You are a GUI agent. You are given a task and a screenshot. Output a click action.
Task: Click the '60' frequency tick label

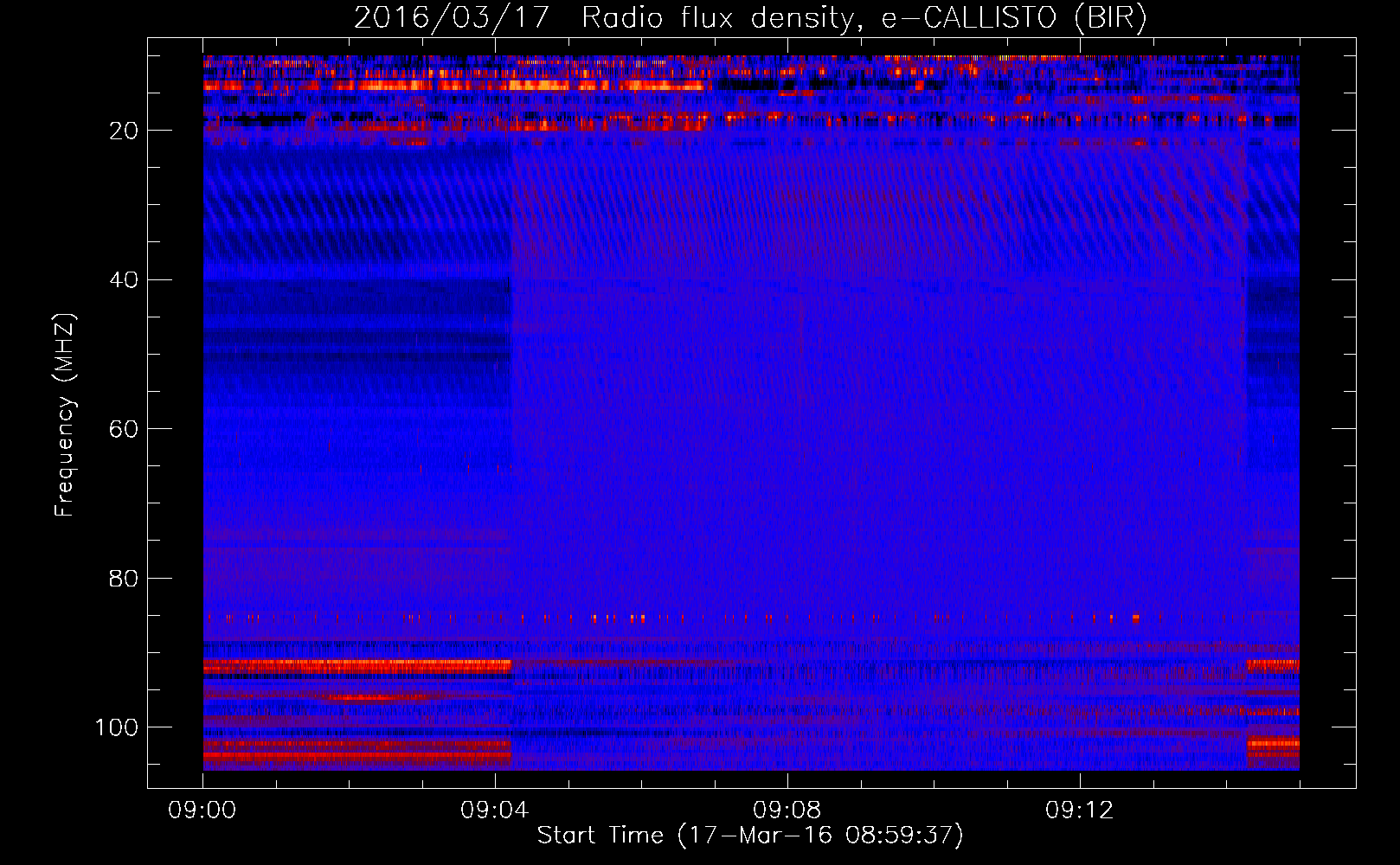click(125, 429)
